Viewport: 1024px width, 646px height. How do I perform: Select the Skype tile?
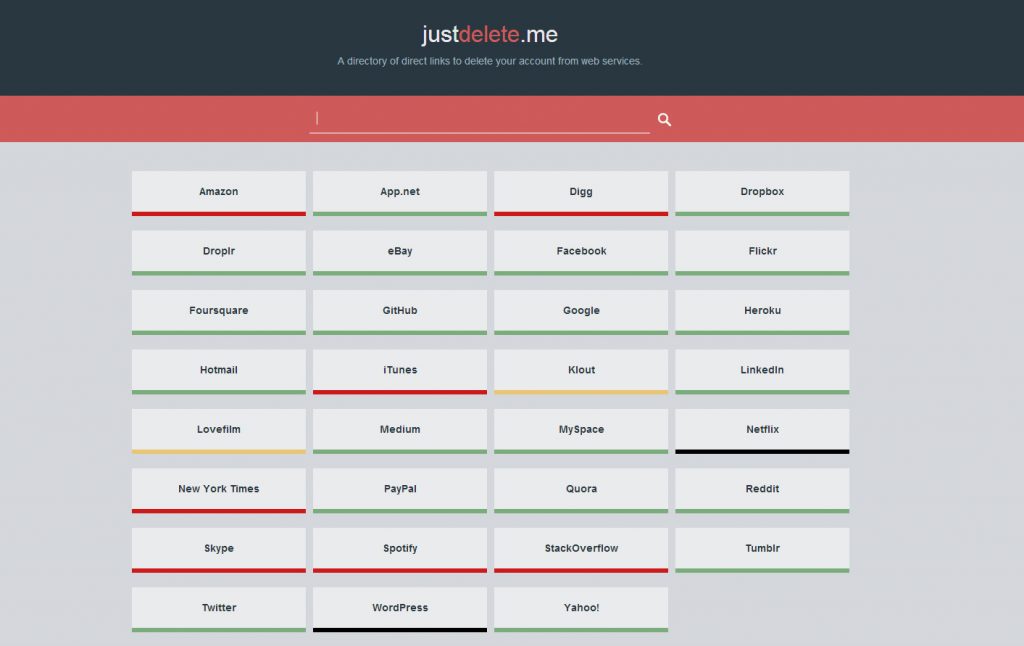(218, 549)
